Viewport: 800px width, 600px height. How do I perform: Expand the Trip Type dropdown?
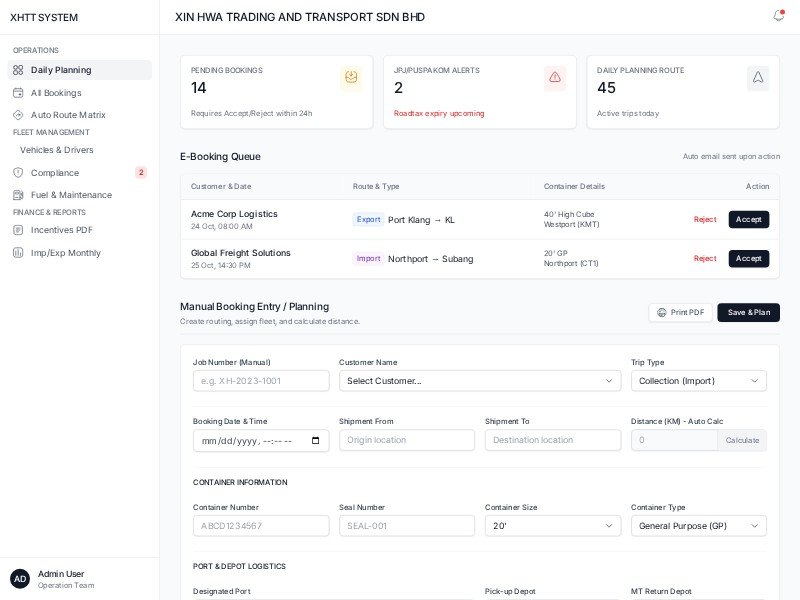[x=698, y=381]
